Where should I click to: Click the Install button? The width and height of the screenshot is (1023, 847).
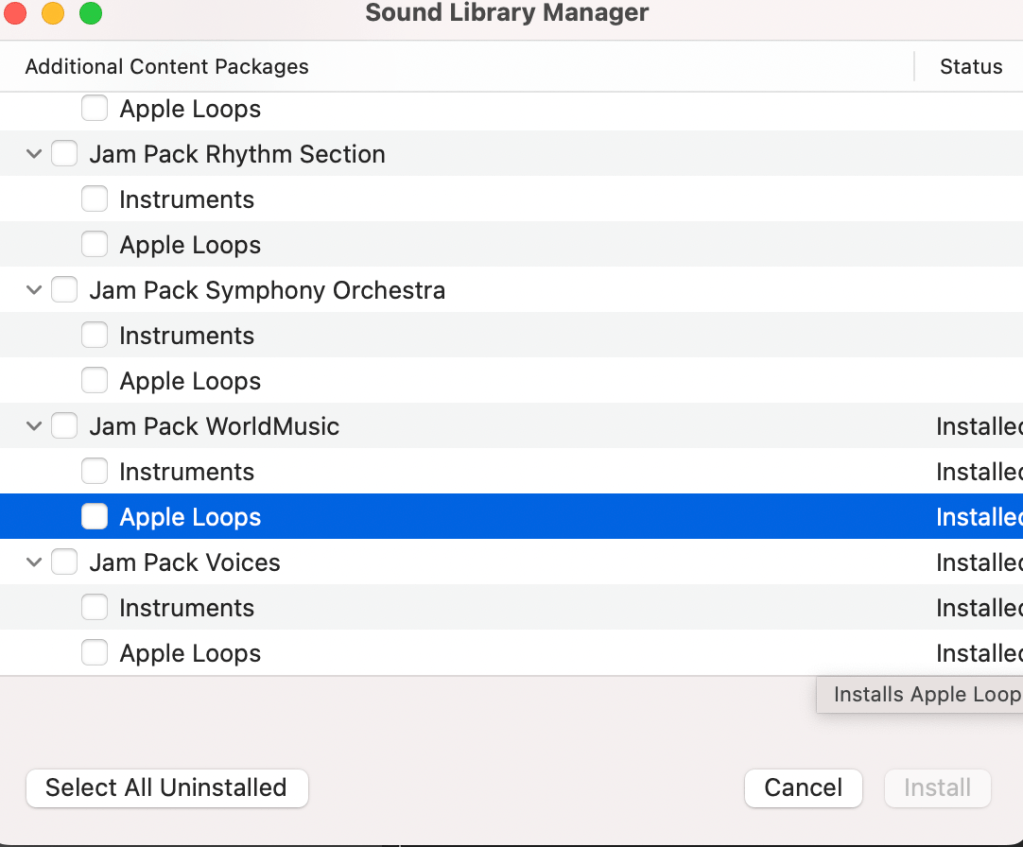[937, 788]
